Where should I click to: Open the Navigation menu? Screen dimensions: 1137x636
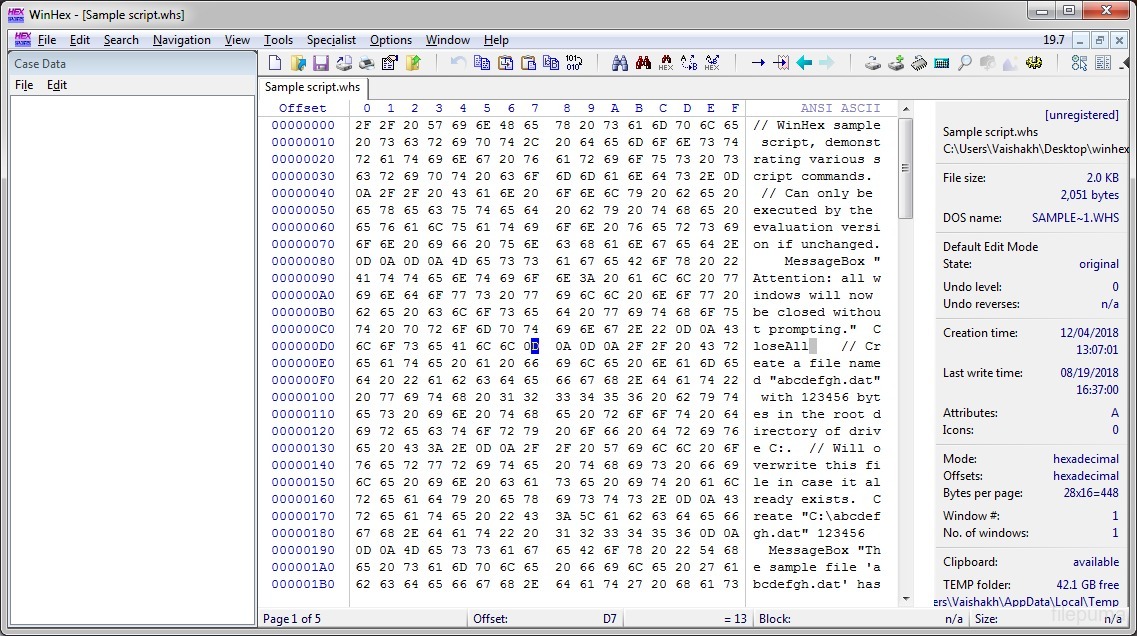pos(181,40)
